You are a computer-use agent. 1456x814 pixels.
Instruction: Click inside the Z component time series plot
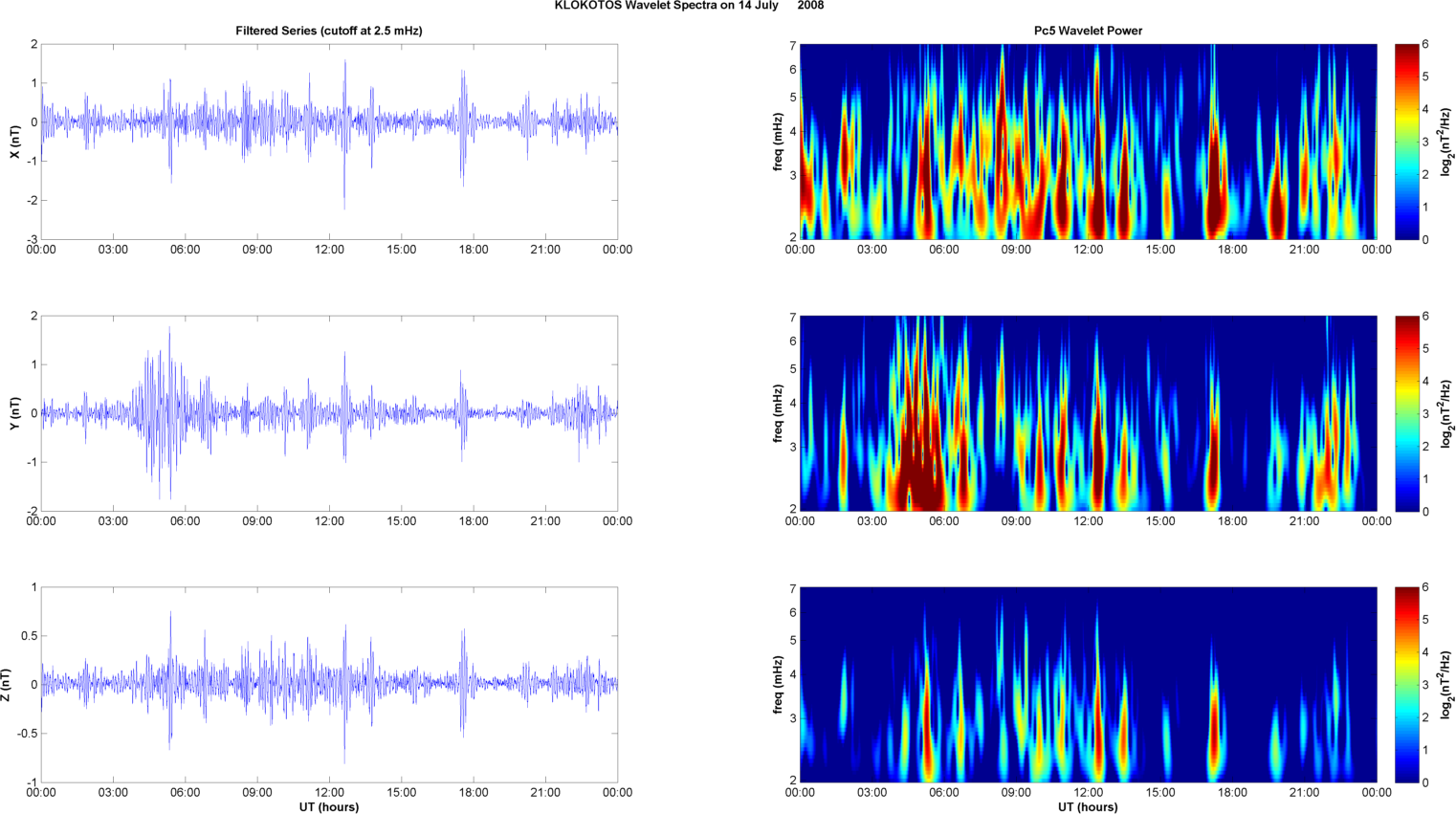(x=329, y=685)
